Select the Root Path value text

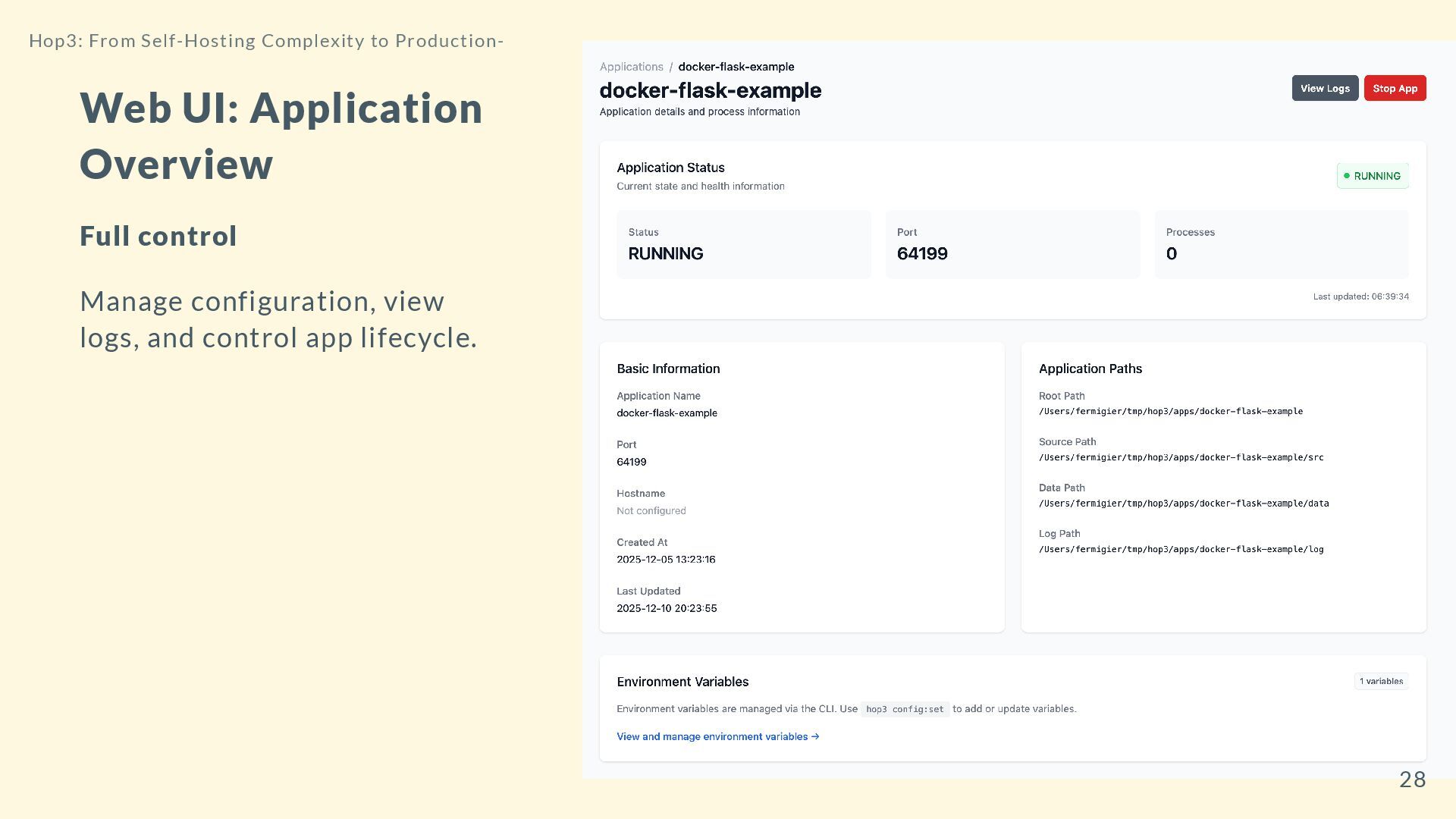[x=1170, y=412]
